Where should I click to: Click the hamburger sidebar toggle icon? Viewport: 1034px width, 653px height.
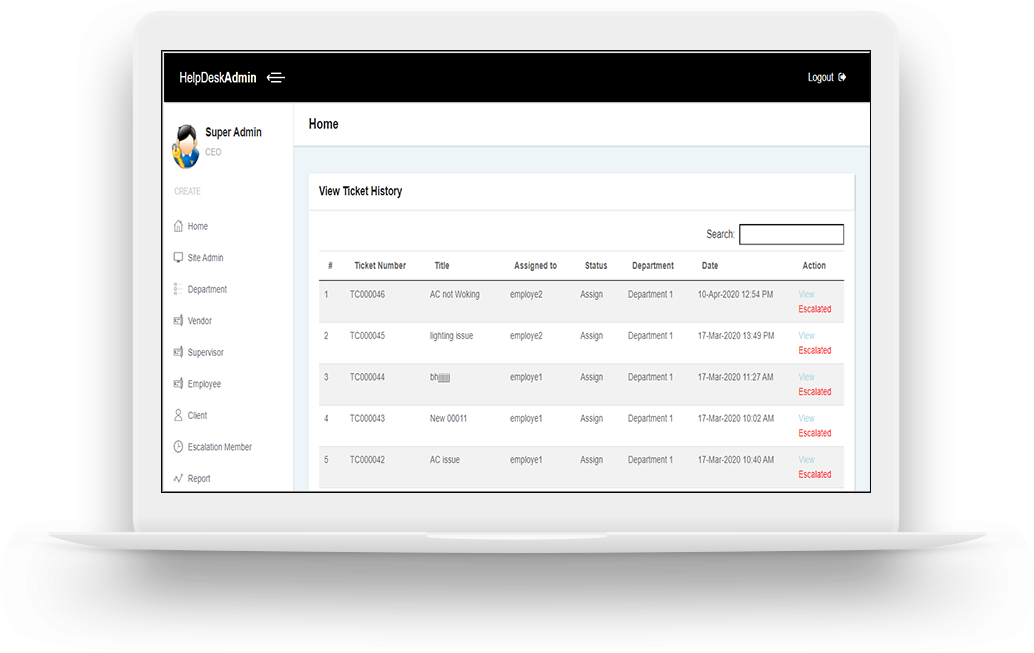[x=276, y=78]
